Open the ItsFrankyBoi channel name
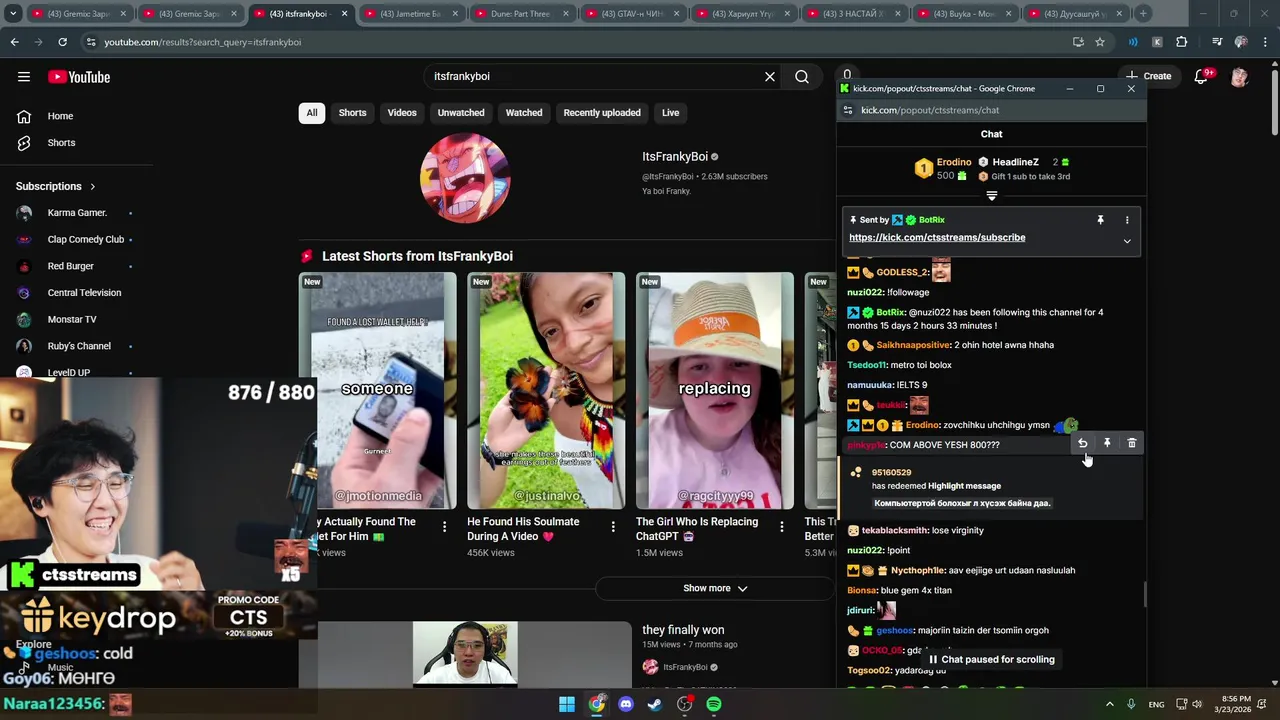This screenshot has width=1280, height=720. click(675, 157)
